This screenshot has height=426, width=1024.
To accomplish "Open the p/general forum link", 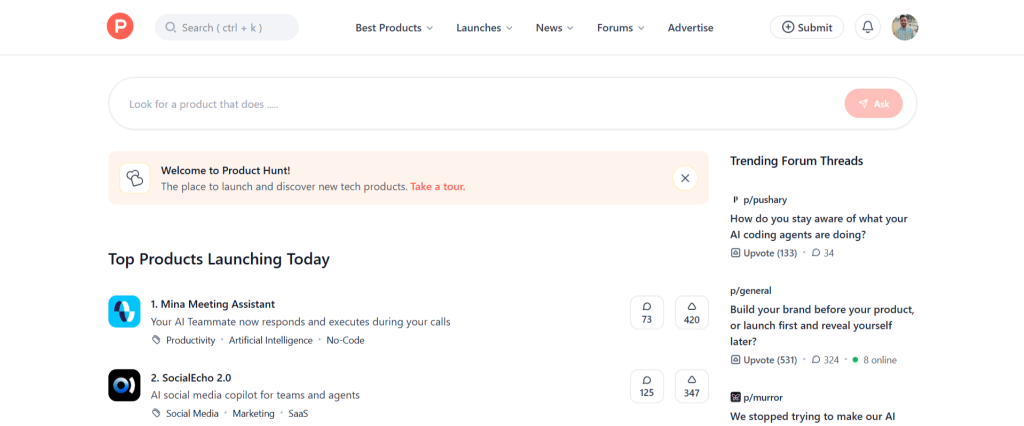I will tap(750, 291).
